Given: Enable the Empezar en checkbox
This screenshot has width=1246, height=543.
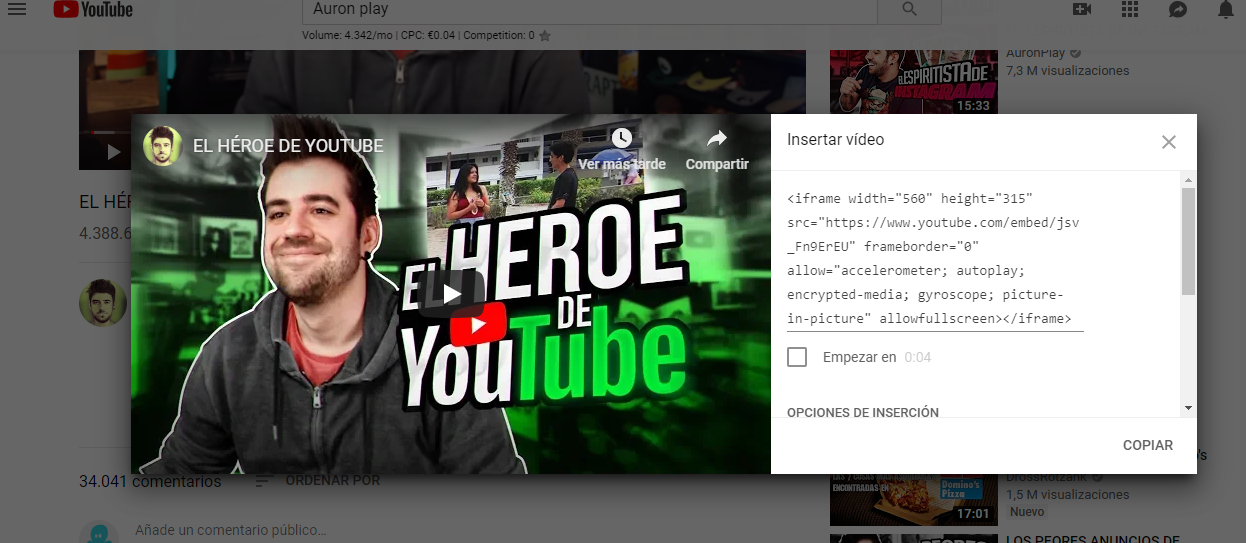Looking at the screenshot, I should (x=797, y=357).
